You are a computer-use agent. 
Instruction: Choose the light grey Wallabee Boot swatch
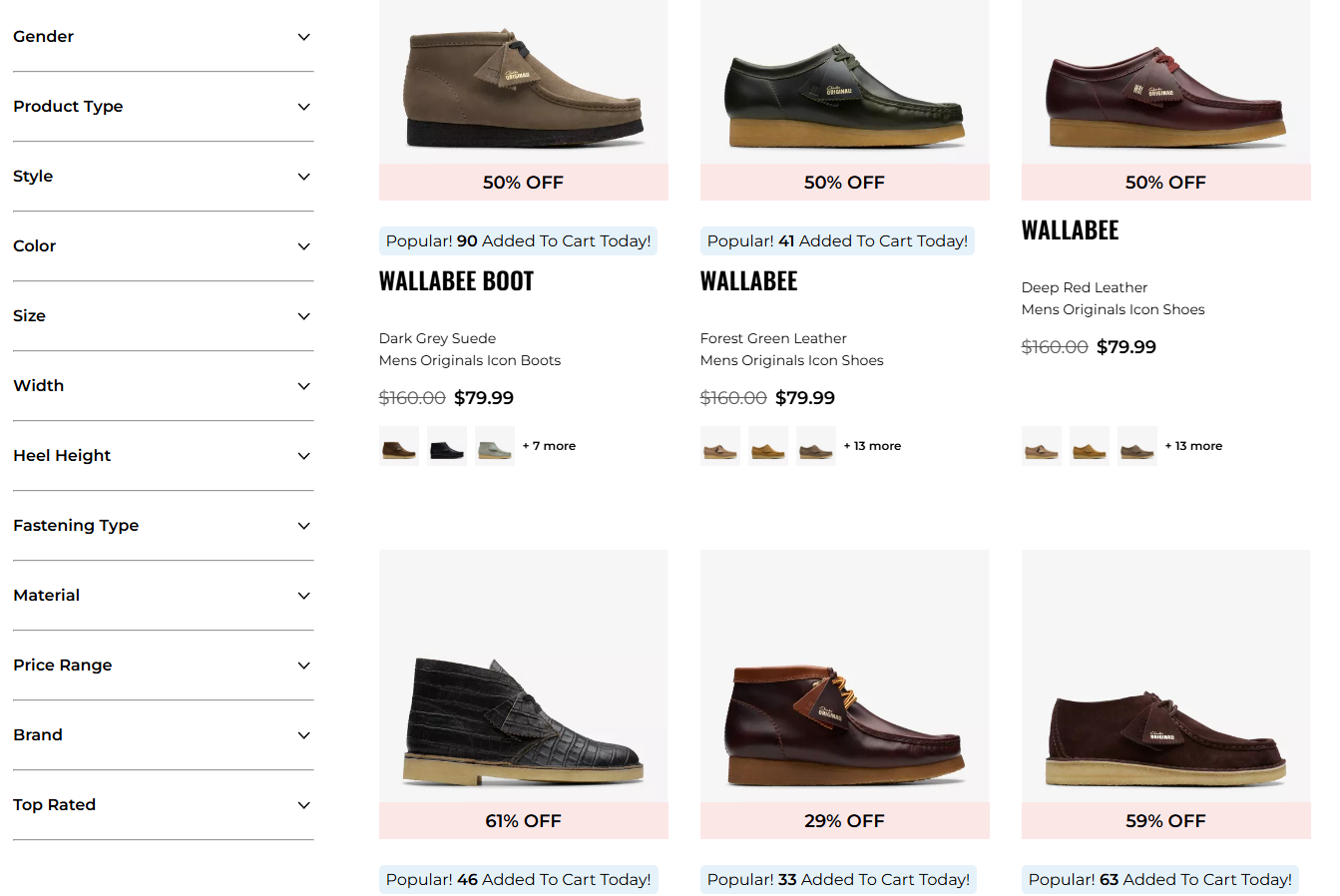495,446
